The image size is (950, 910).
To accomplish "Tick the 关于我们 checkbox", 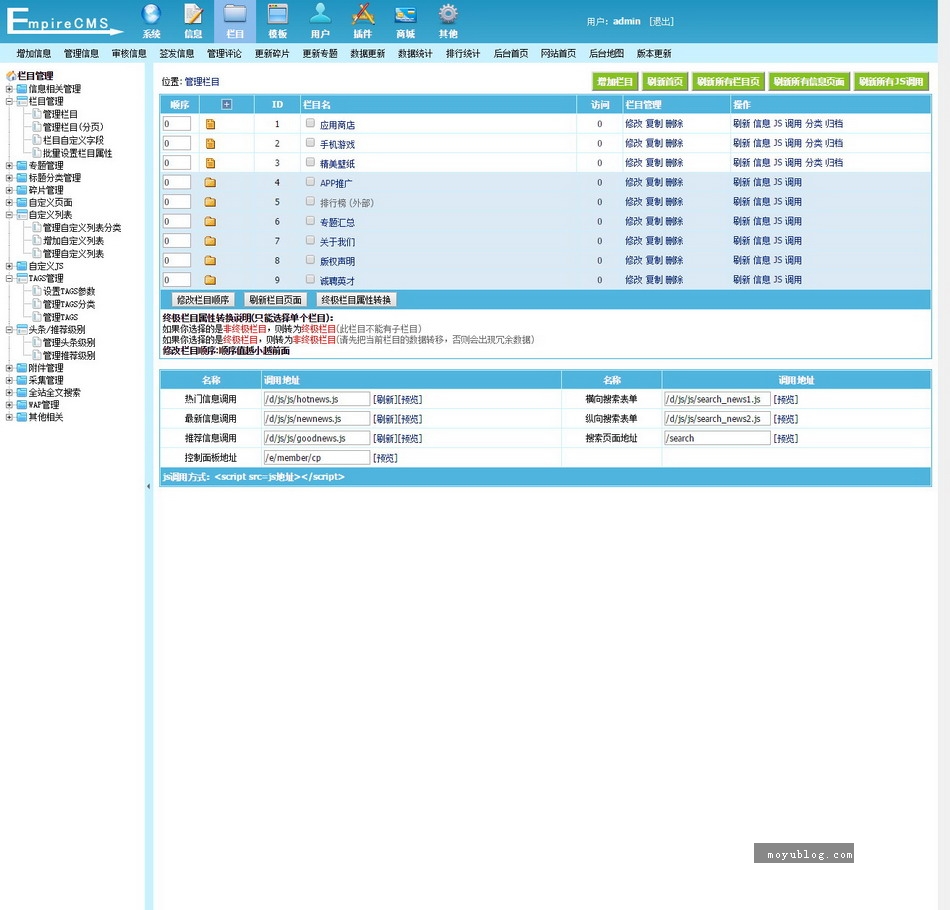I will pyautogui.click(x=310, y=240).
